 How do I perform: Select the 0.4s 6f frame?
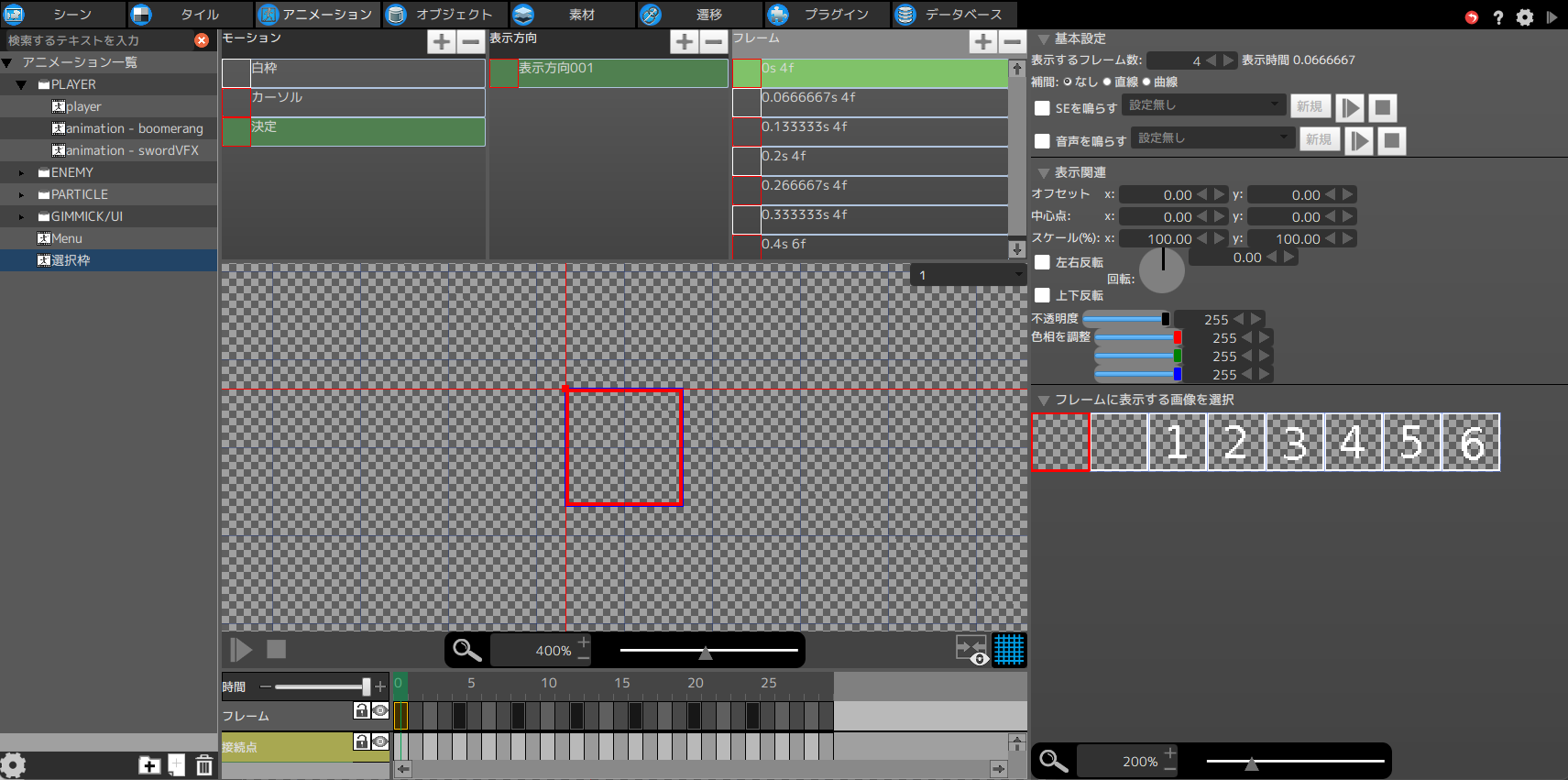tap(871, 247)
